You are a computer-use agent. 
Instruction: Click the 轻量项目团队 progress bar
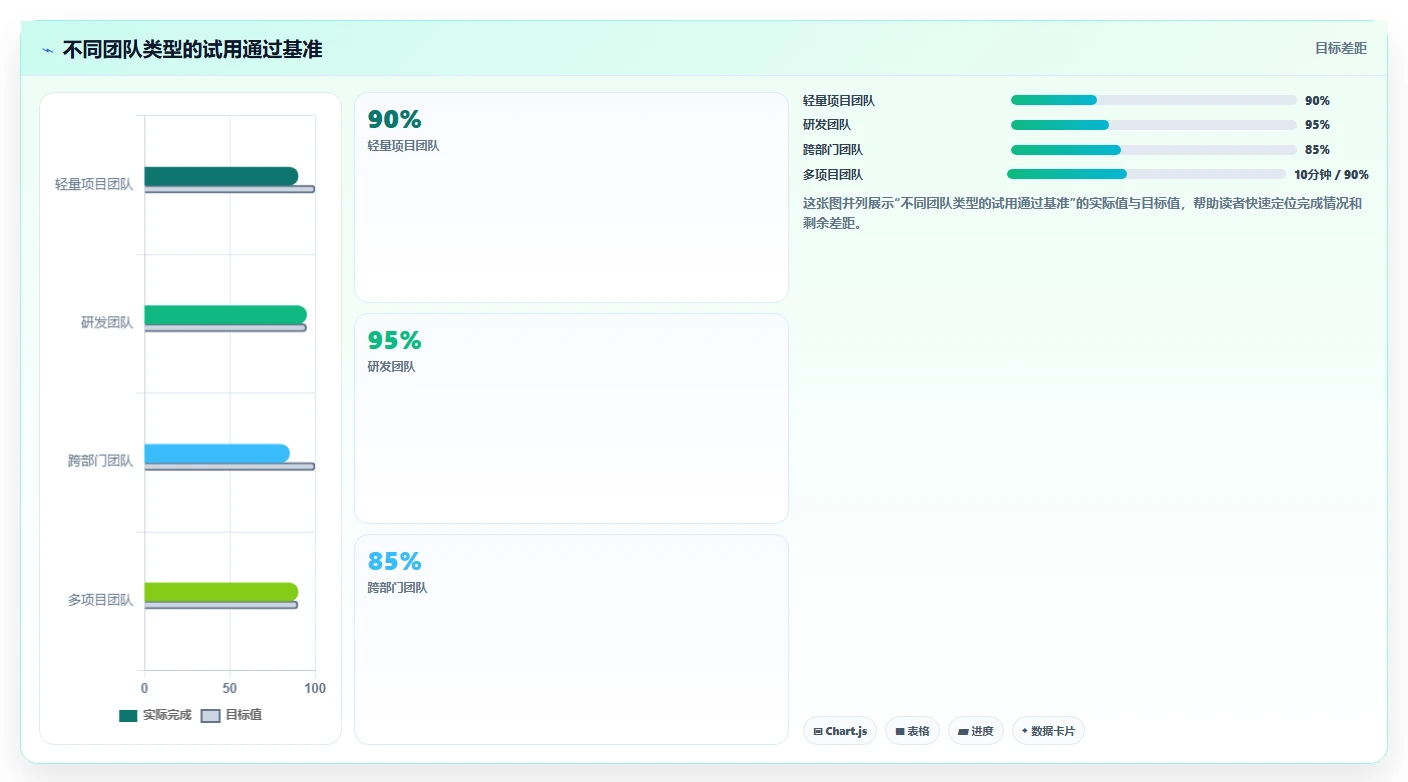coord(1153,100)
